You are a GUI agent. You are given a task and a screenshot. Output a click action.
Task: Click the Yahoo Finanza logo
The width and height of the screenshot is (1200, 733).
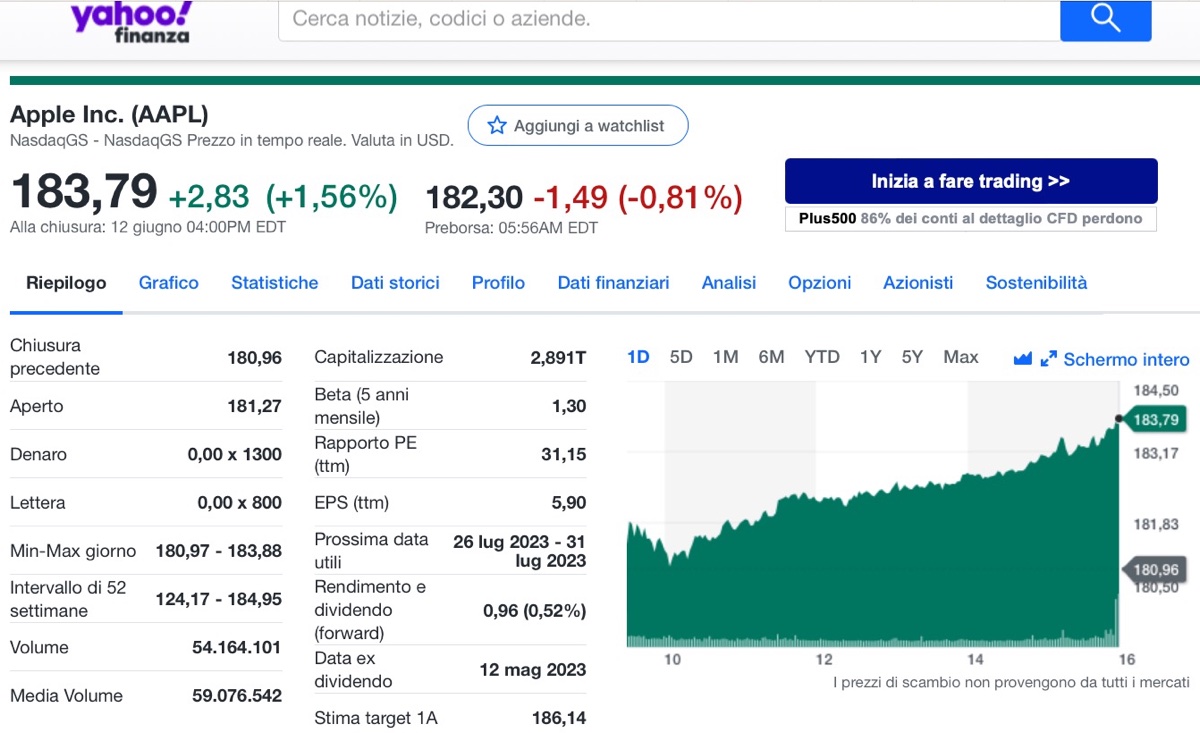(x=131, y=22)
